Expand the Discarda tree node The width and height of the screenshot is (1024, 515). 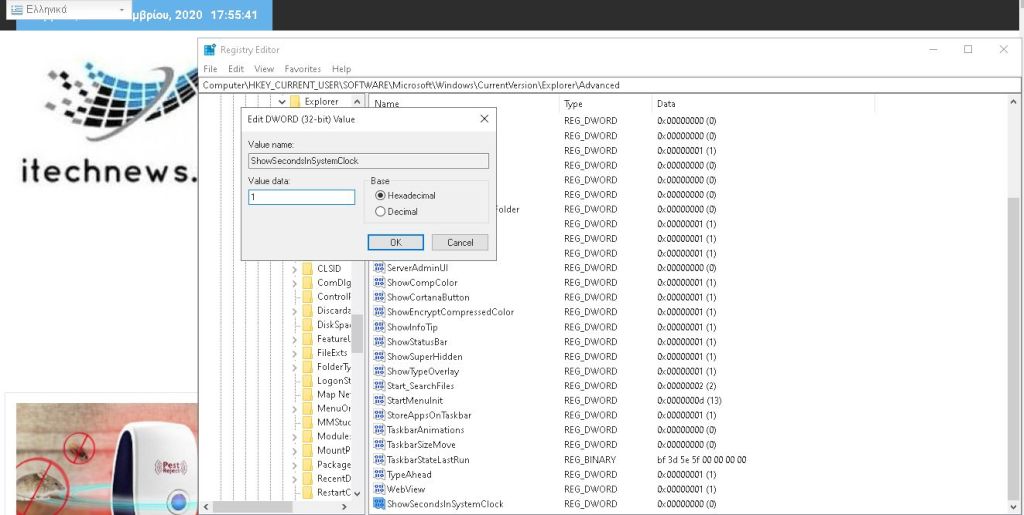pyautogui.click(x=295, y=311)
